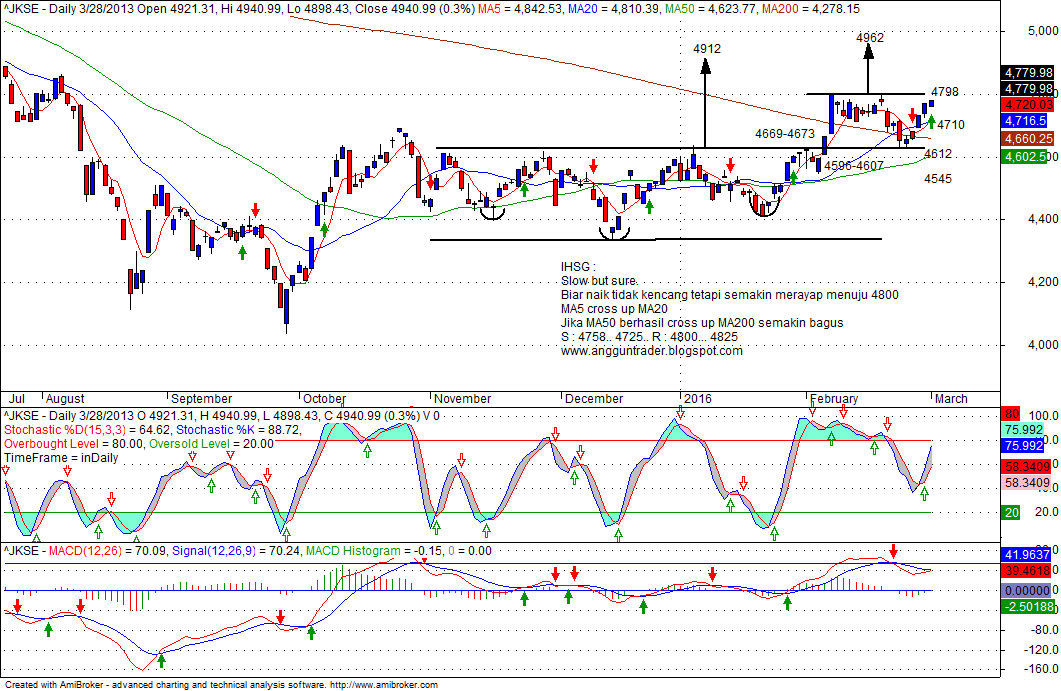The image size is (1061, 691).
Task: Click the Jul label on time axis
Action: pyautogui.click(x=16, y=399)
